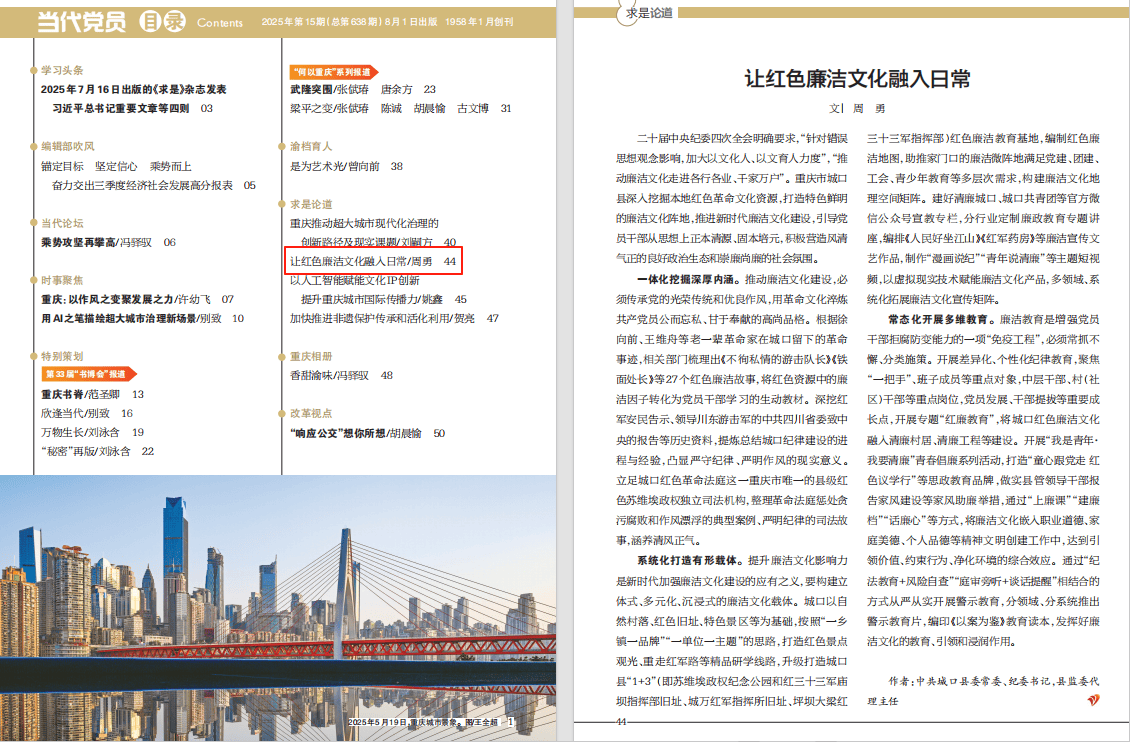Image resolution: width=1130 pixels, height=742 pixels.
Task: Select the 目录 Contents header label
Action: point(191,22)
